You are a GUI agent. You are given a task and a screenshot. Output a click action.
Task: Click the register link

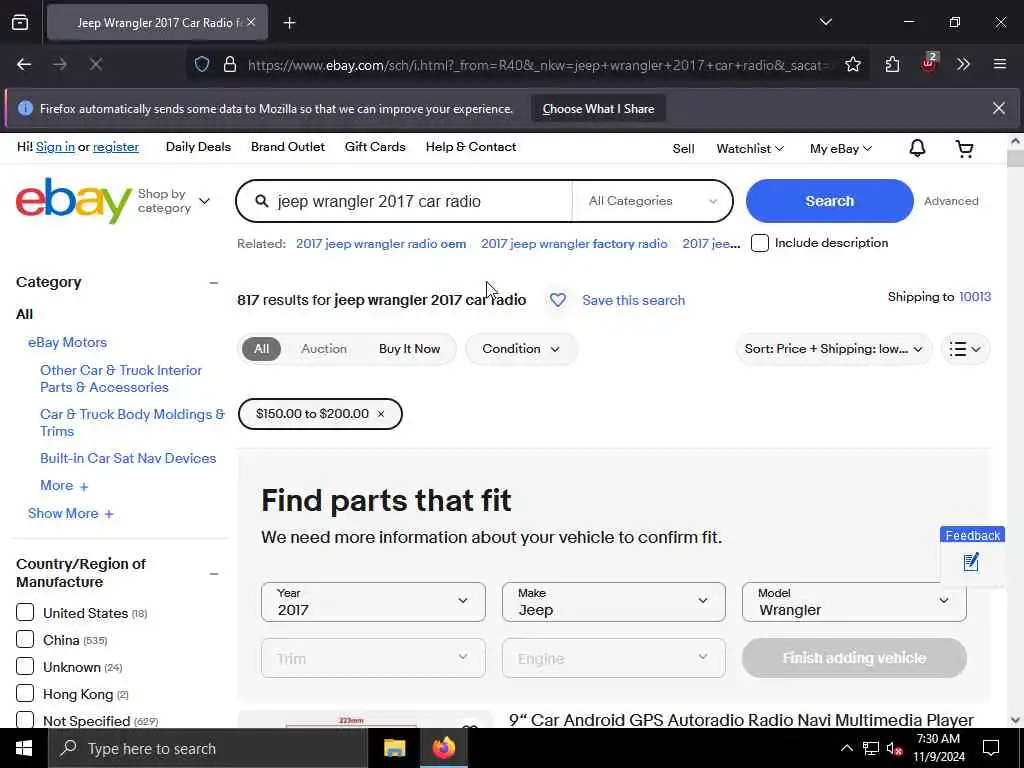click(116, 147)
